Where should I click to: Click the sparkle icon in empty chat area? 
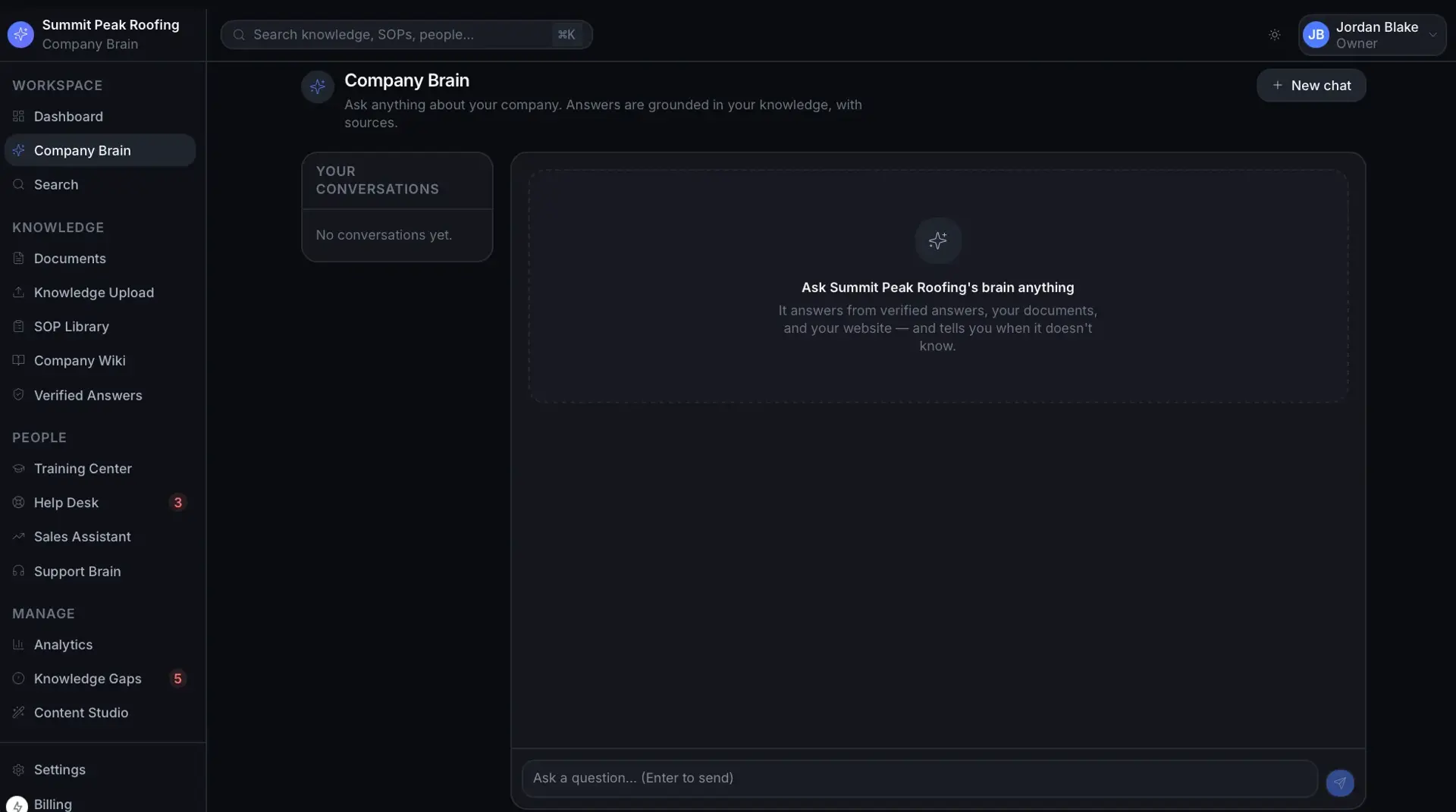coord(938,240)
